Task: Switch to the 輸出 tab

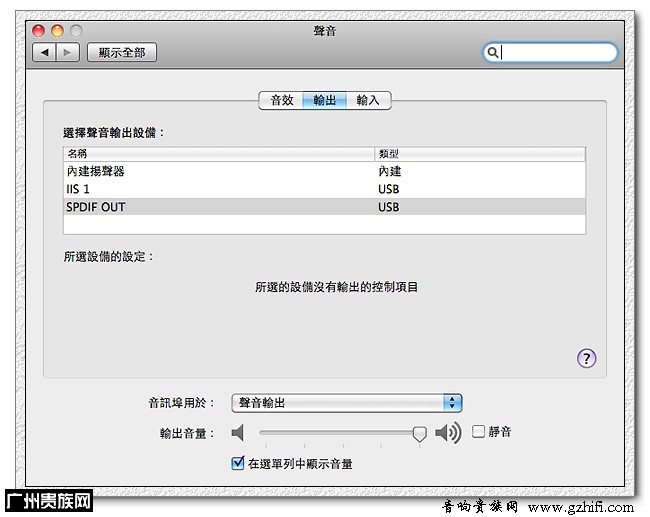Action: pyautogui.click(x=325, y=100)
